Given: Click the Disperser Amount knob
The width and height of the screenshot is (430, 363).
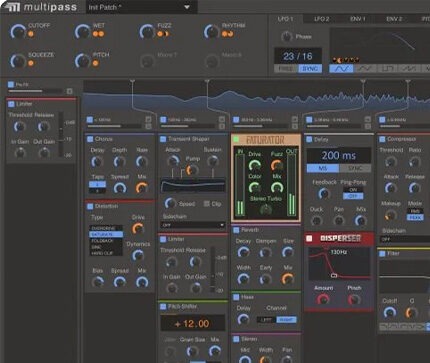Looking at the screenshot, I should click(323, 300).
